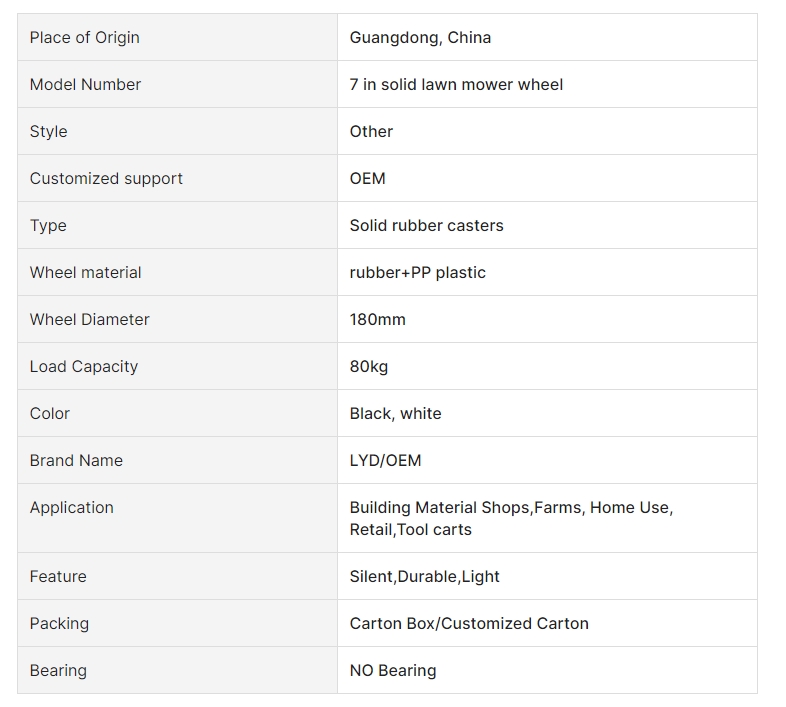Click the 'rubber+PP plastic' value
Image resolution: width=786 pixels, height=707 pixels.
tap(418, 272)
